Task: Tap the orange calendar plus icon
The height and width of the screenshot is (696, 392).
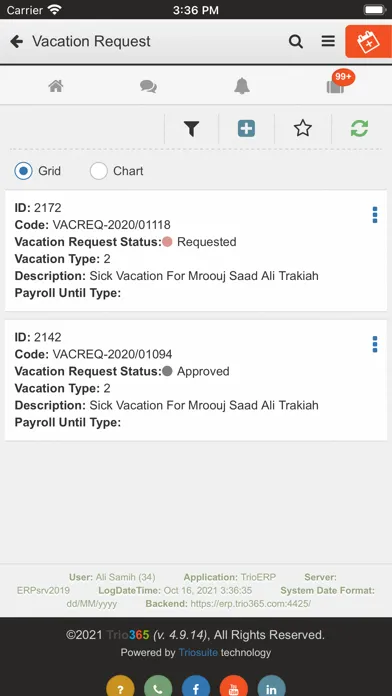Action: click(x=368, y=42)
